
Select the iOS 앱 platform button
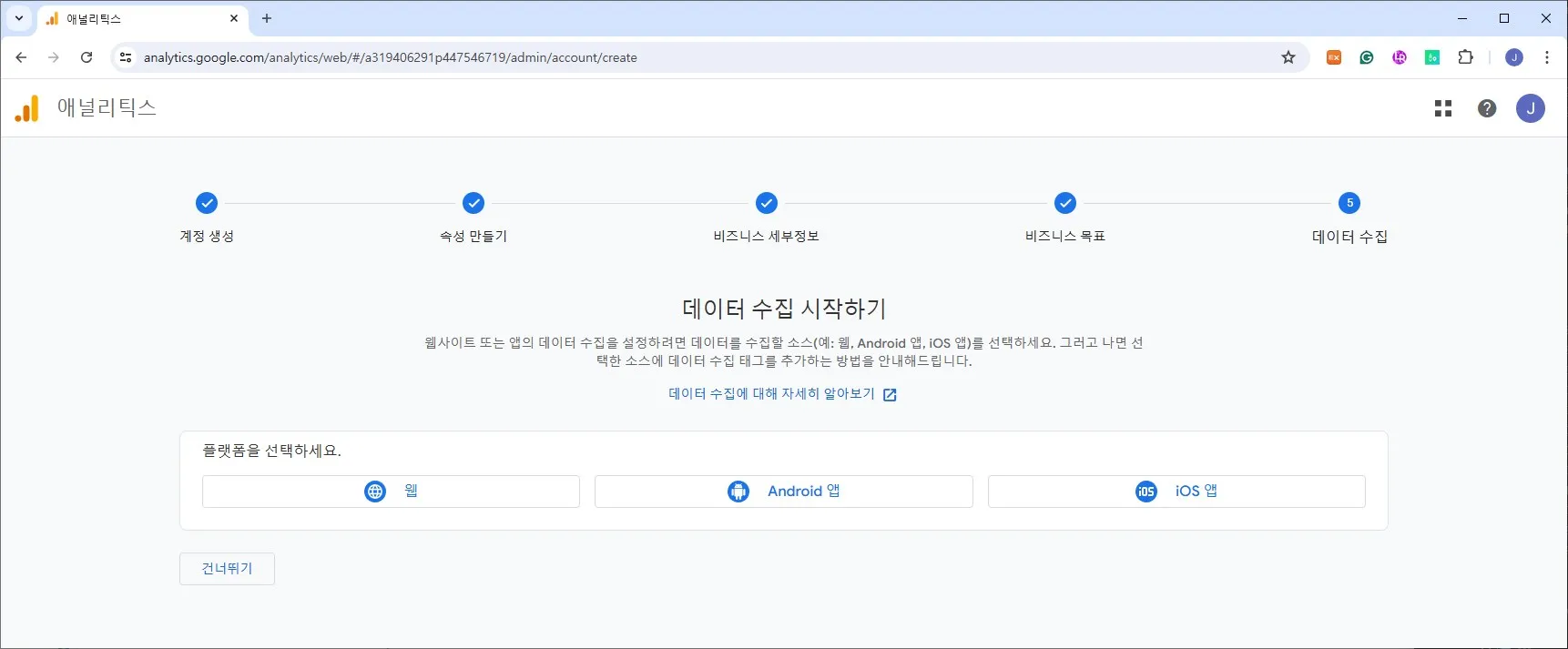tap(1176, 492)
